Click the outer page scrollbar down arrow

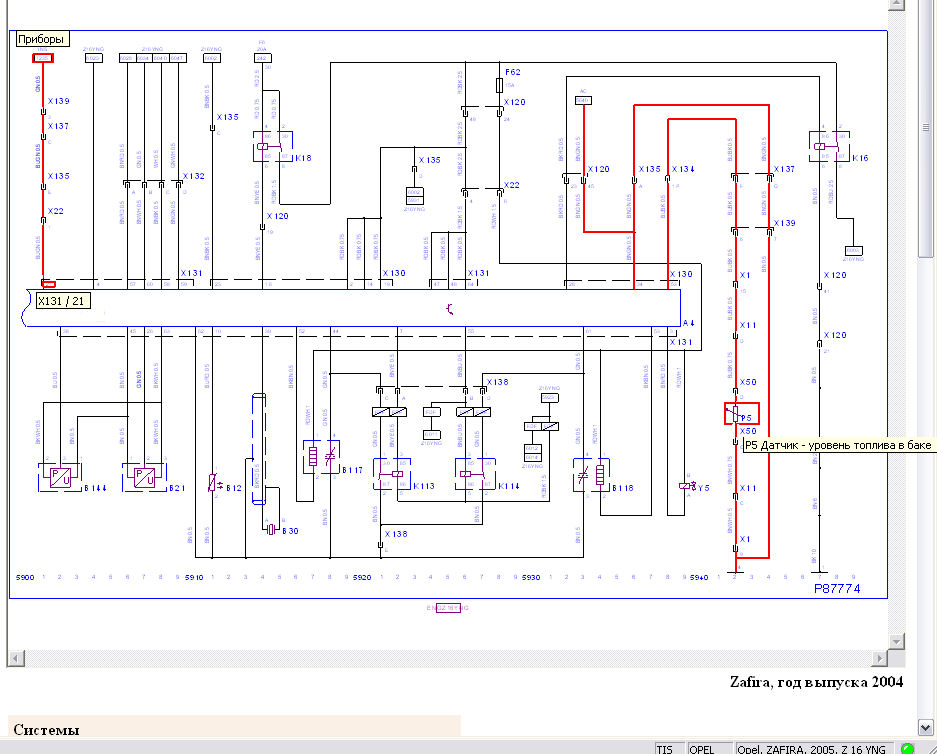tap(926, 727)
